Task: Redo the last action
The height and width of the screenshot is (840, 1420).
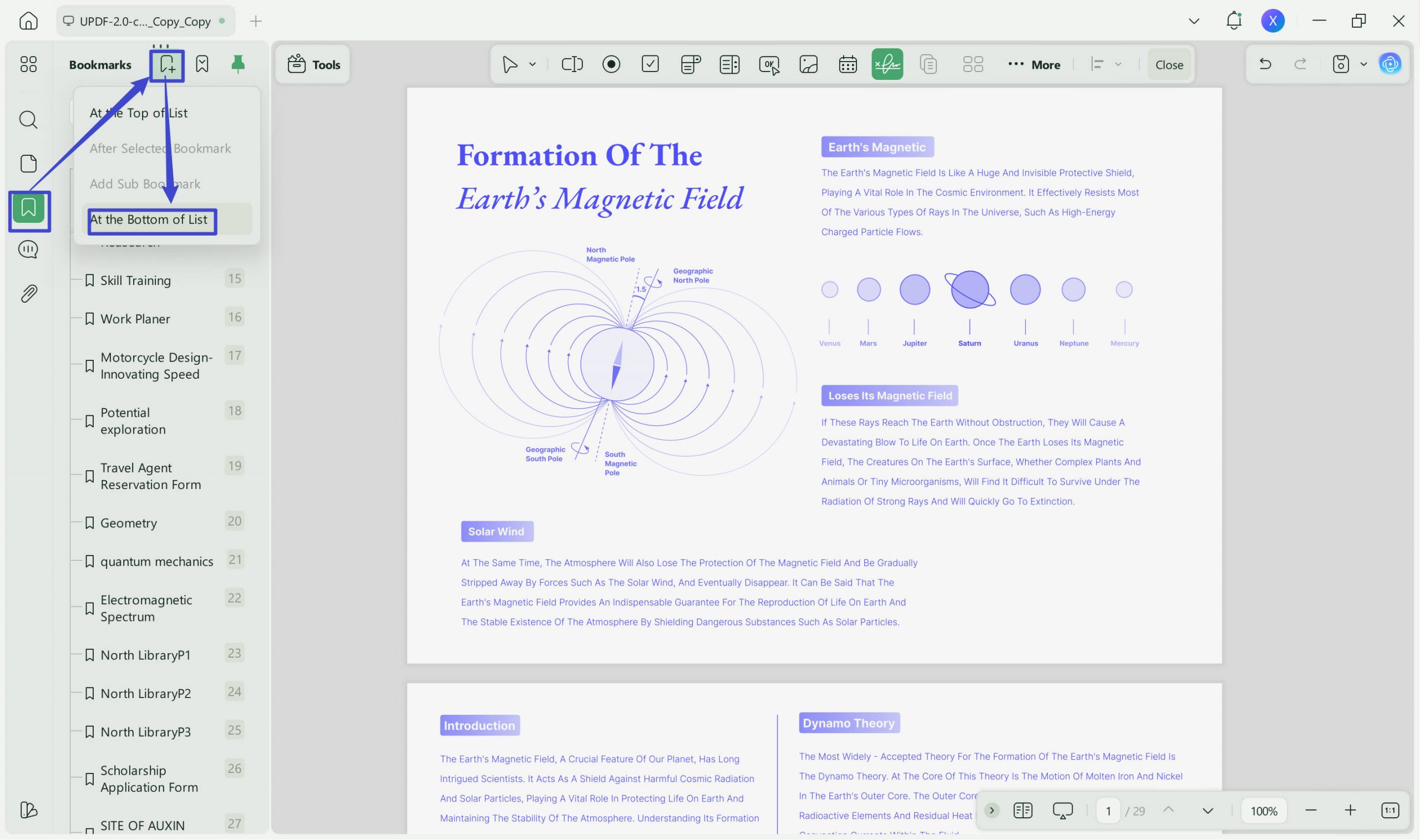Action: coord(1301,64)
